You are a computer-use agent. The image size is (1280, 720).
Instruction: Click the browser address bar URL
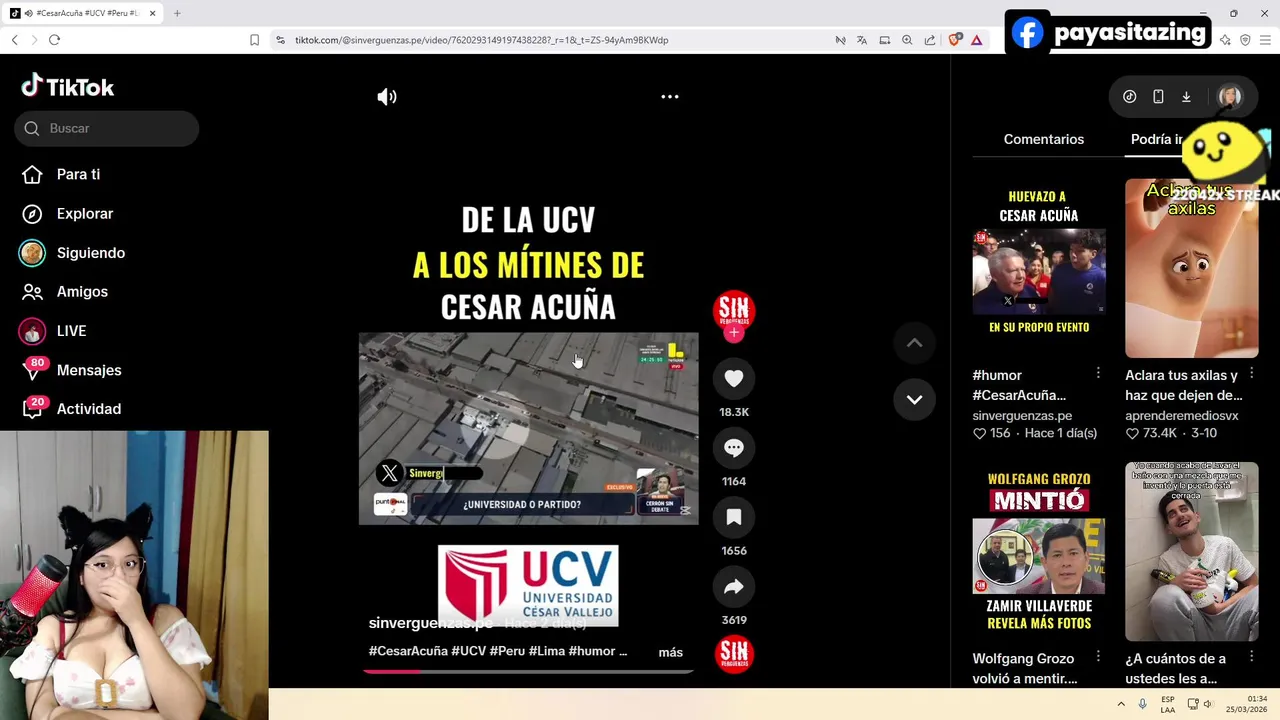(x=481, y=40)
